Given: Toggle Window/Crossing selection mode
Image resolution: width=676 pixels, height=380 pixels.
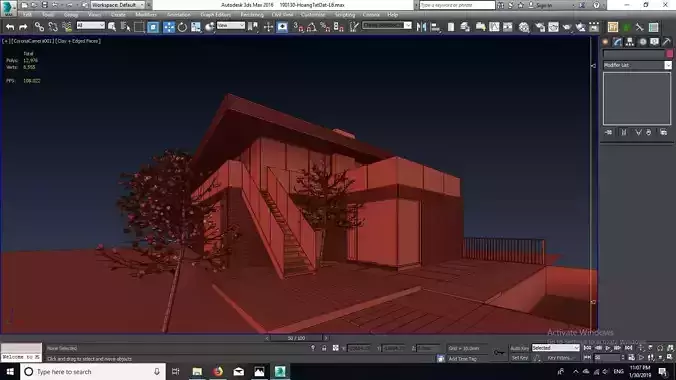Looking at the screenshot, I should pos(153,27).
